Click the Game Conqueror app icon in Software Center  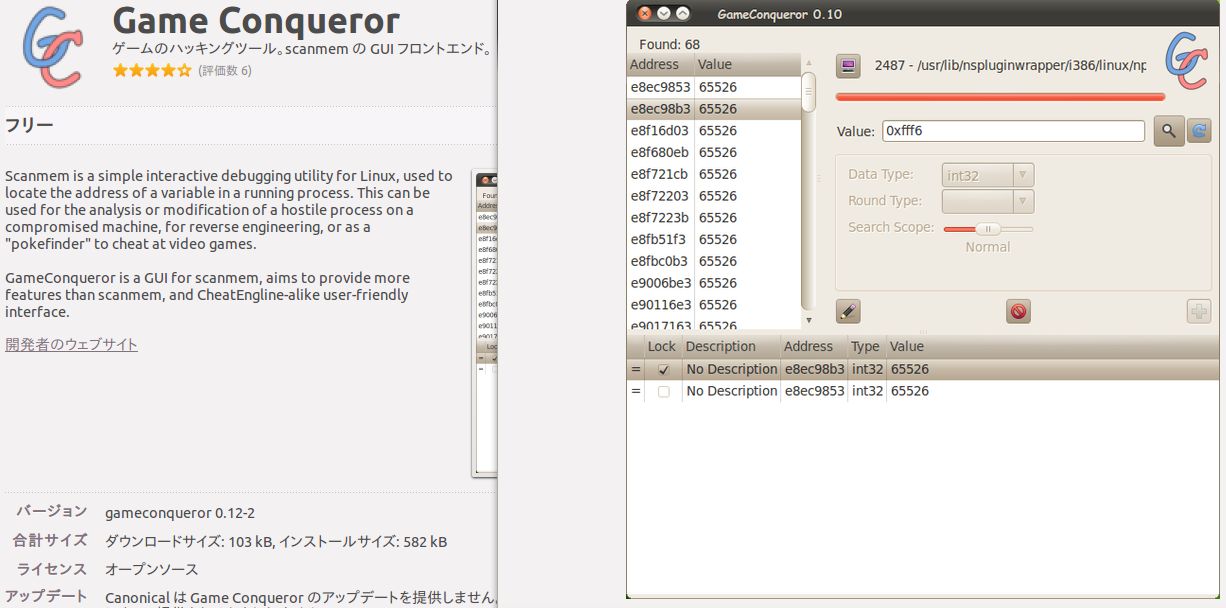coord(53,46)
